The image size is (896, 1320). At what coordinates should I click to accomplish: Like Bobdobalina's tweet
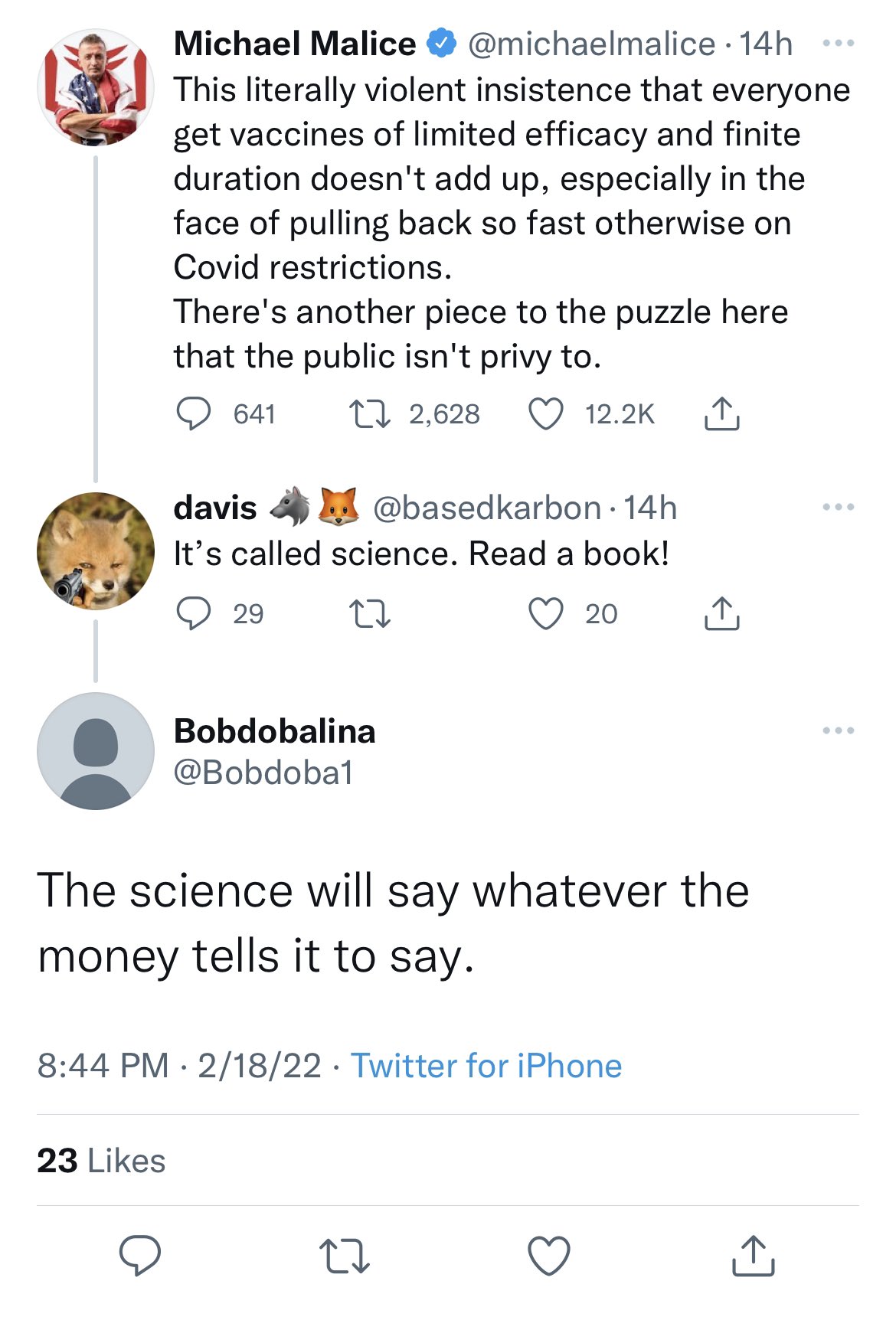[x=549, y=1256]
